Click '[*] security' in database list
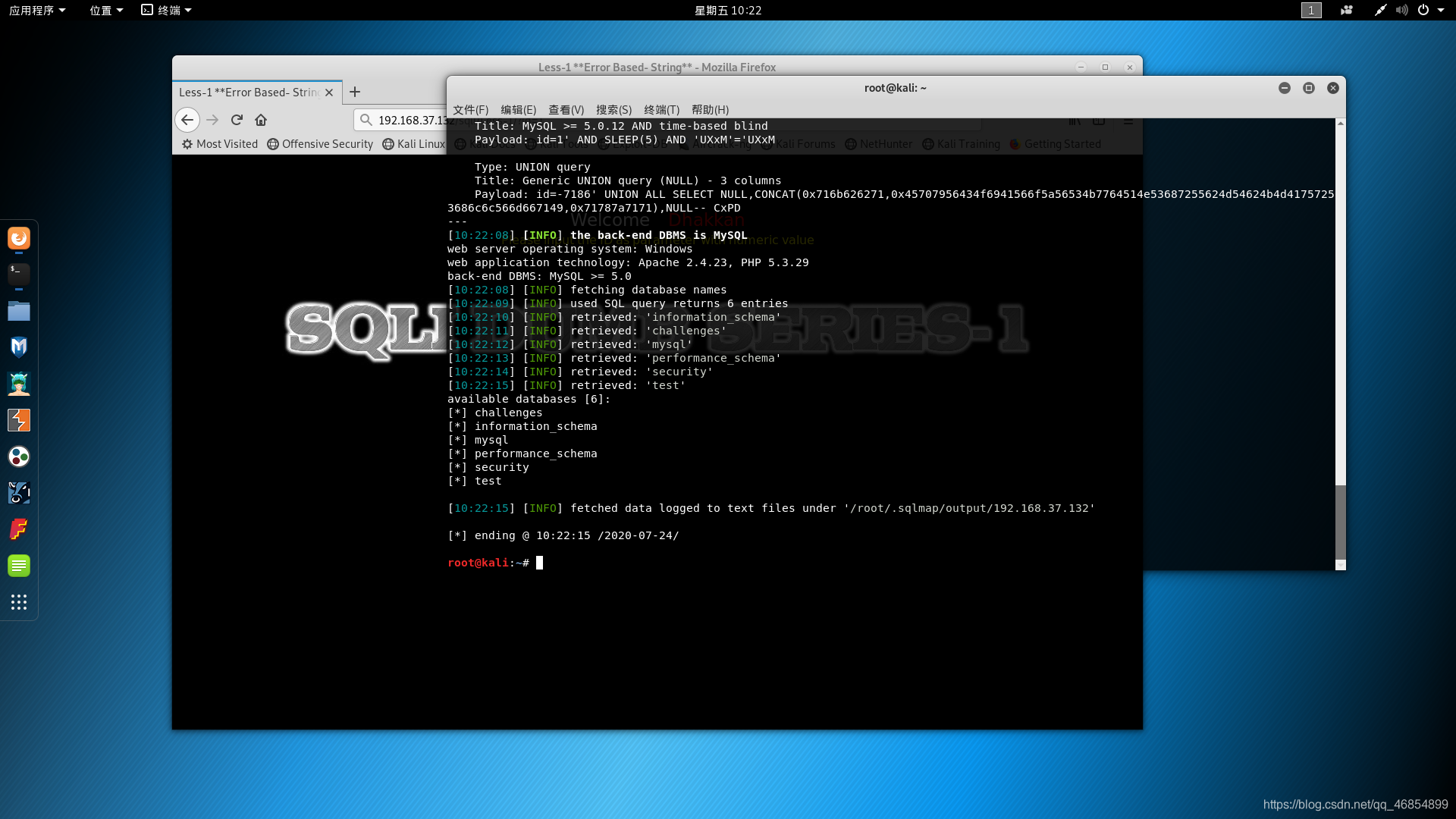This screenshot has width=1456, height=819. tap(488, 467)
